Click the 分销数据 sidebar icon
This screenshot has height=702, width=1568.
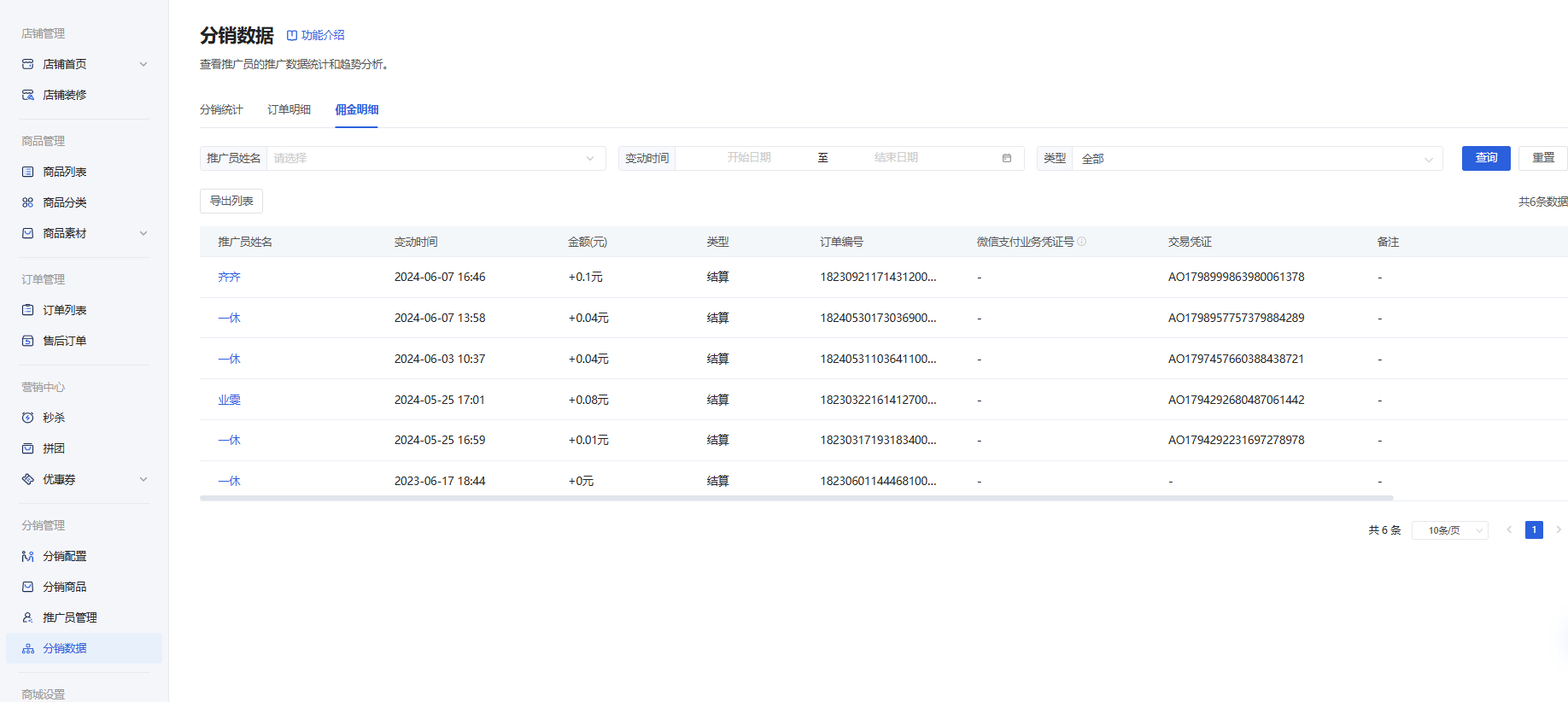click(x=28, y=648)
